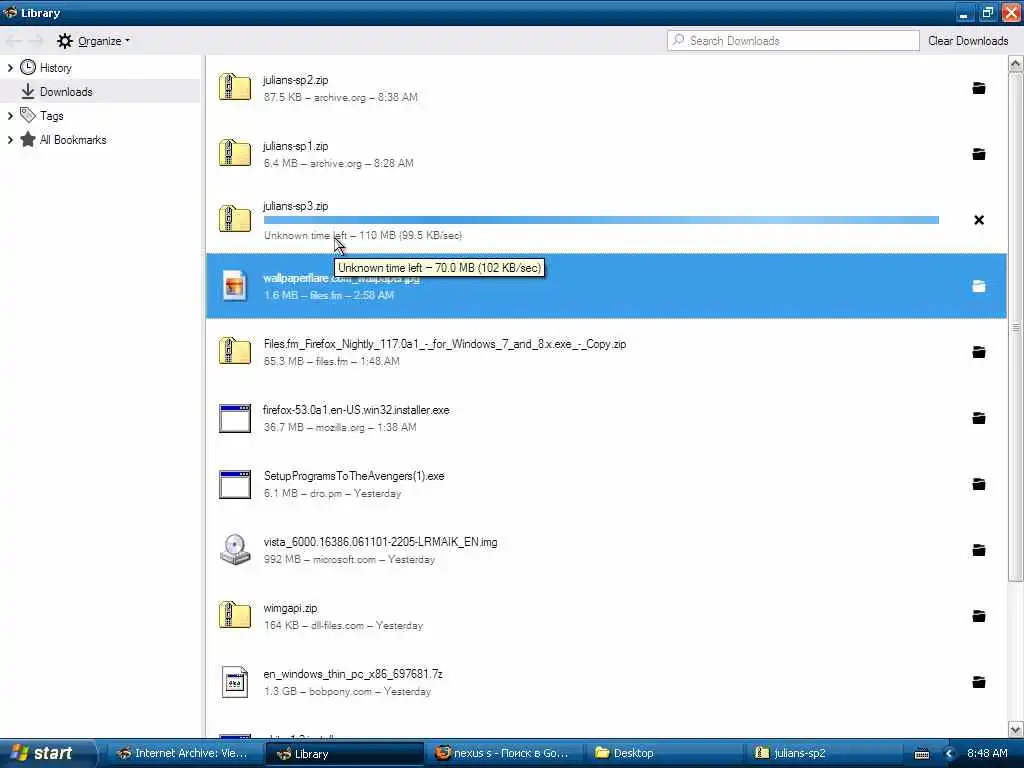Screen dimensions: 1024x768
Task: Click the wimgapi.zip archive icon
Action: [234, 615]
